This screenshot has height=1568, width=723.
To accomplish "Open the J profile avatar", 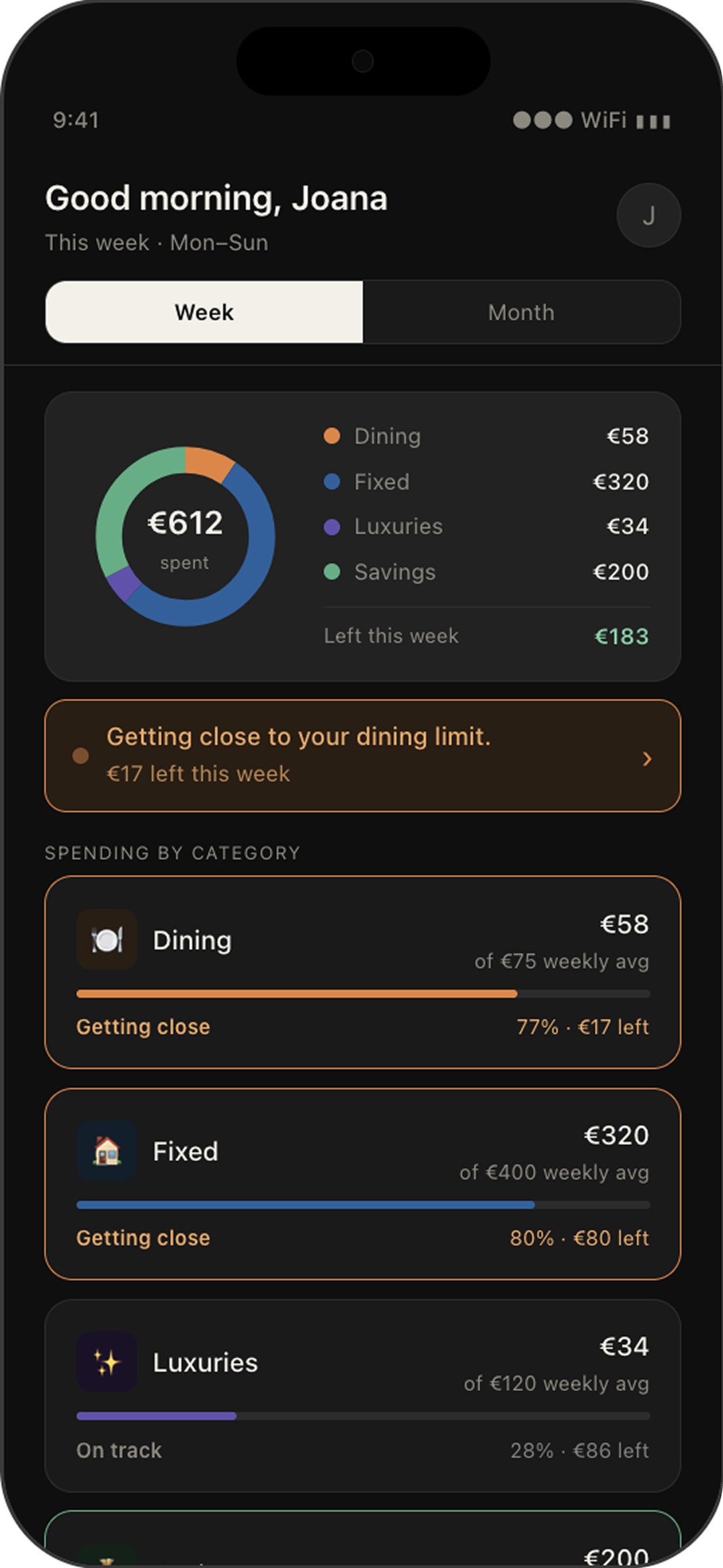I will (648, 215).
